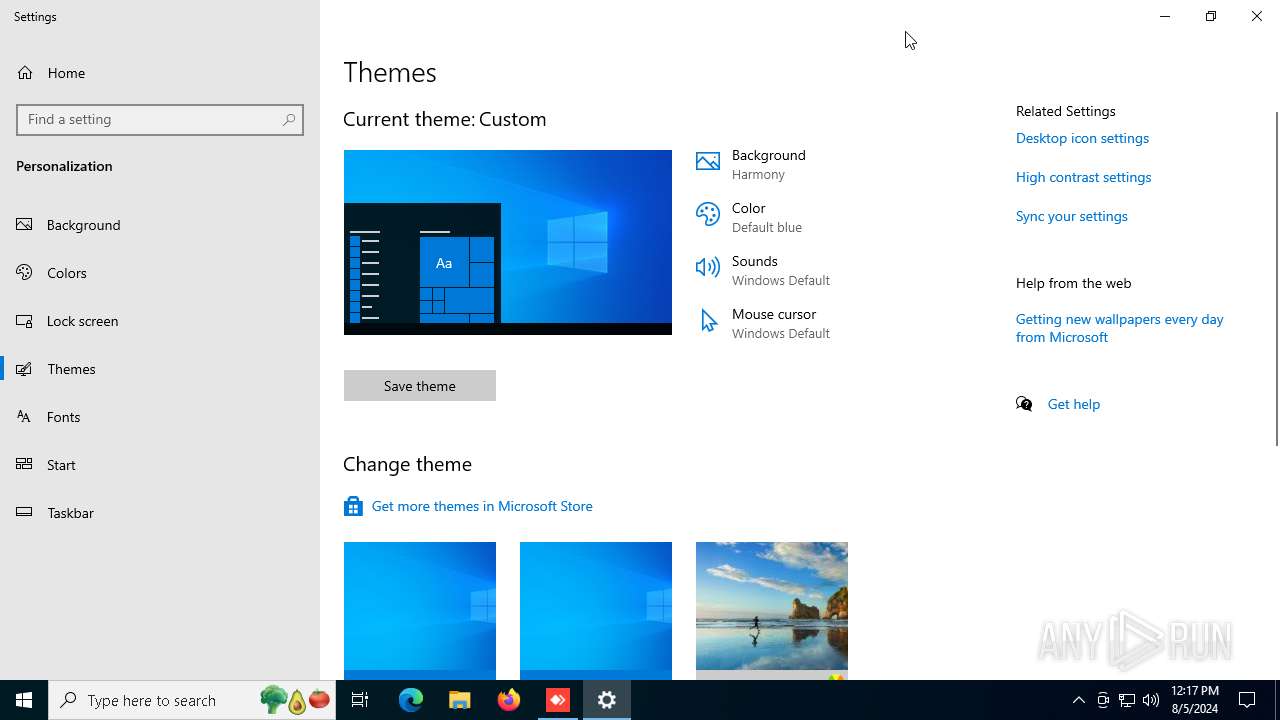Select the first blue Windows theme thumbnail
The image size is (1280, 720).
point(420,611)
